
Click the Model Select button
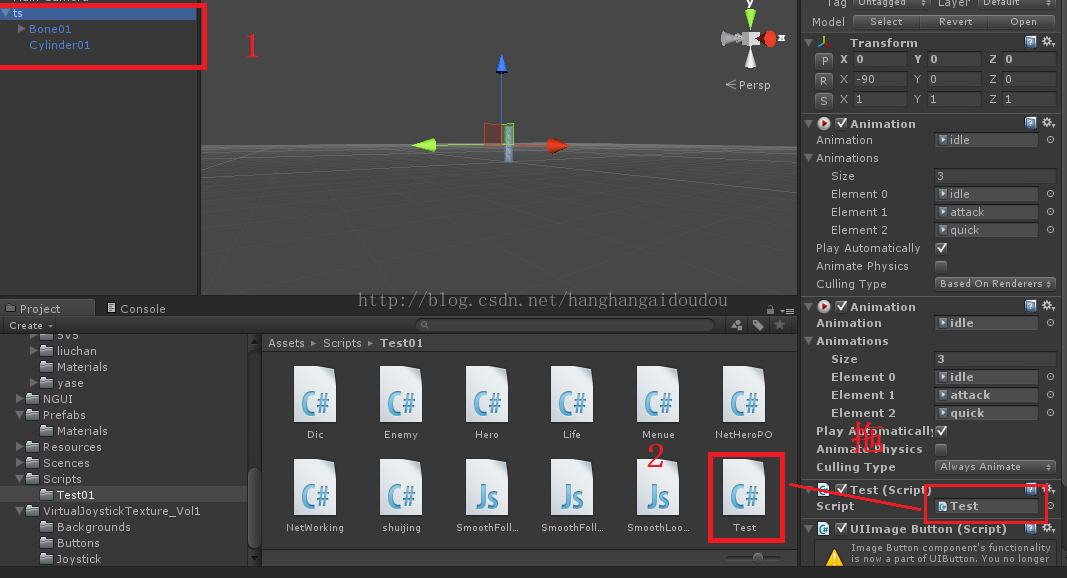885,22
